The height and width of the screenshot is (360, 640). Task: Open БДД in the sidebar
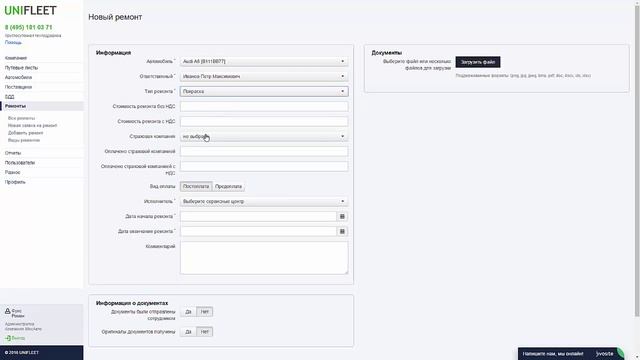click(9, 97)
